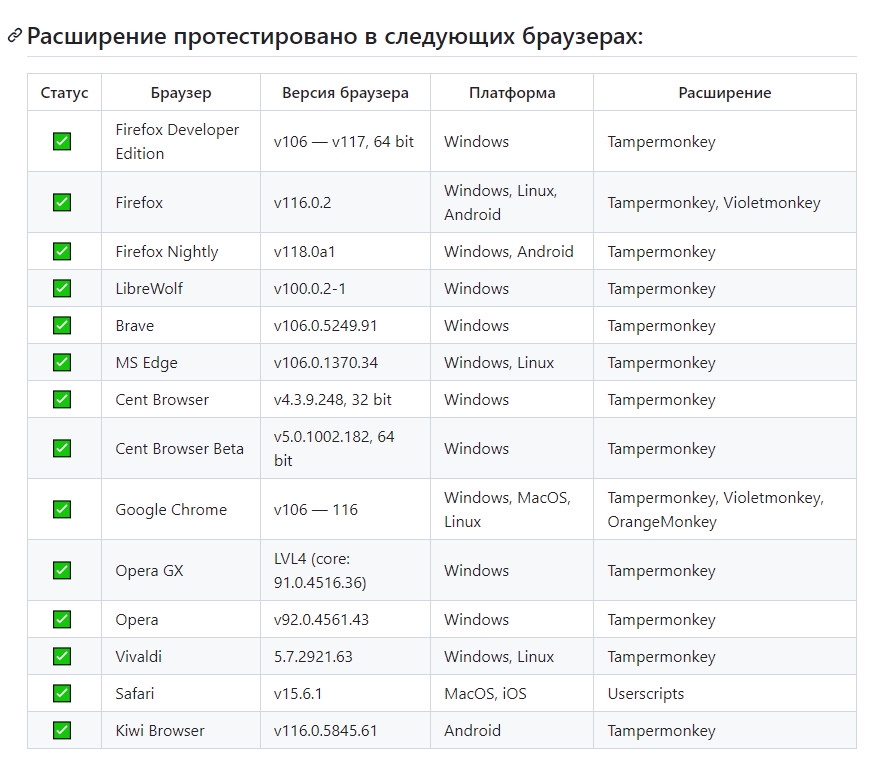Click the 'v15.6.1' version cell
Viewport: 883px width, 764px height.
click(x=345, y=693)
